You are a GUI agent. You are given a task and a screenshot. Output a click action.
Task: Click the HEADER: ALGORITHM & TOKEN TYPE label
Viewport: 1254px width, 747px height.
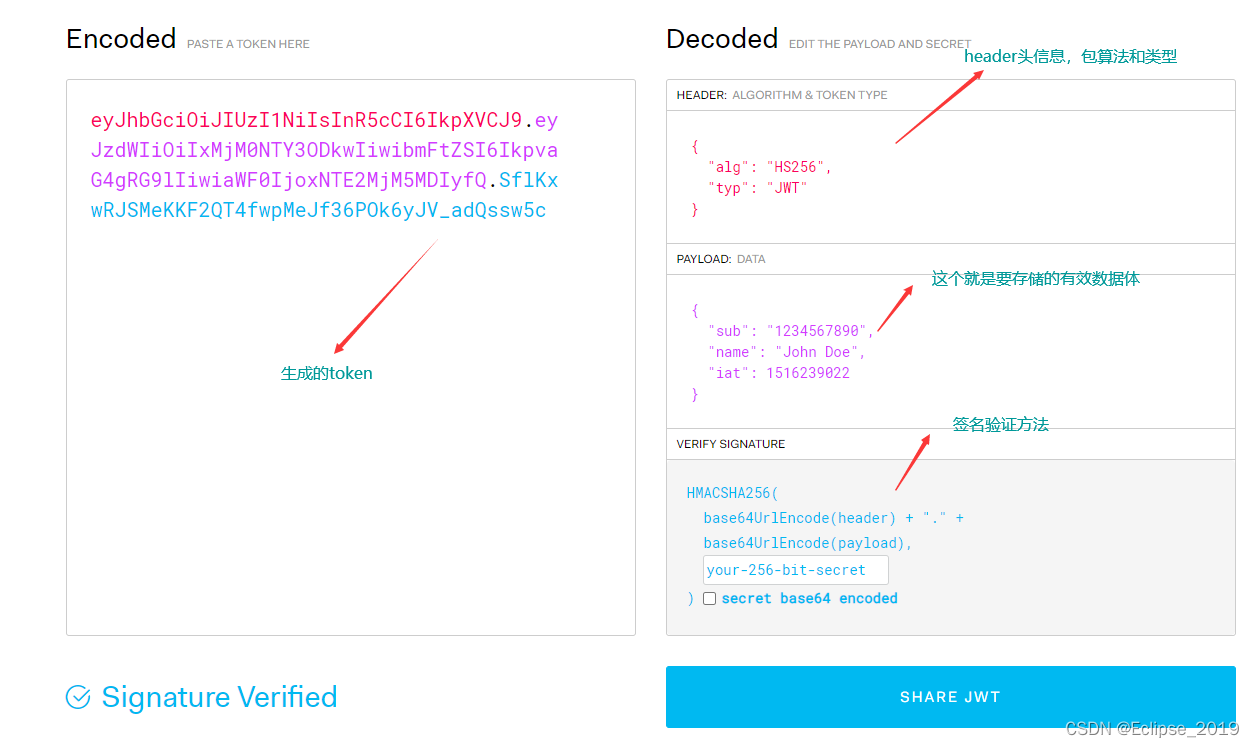pos(782,95)
